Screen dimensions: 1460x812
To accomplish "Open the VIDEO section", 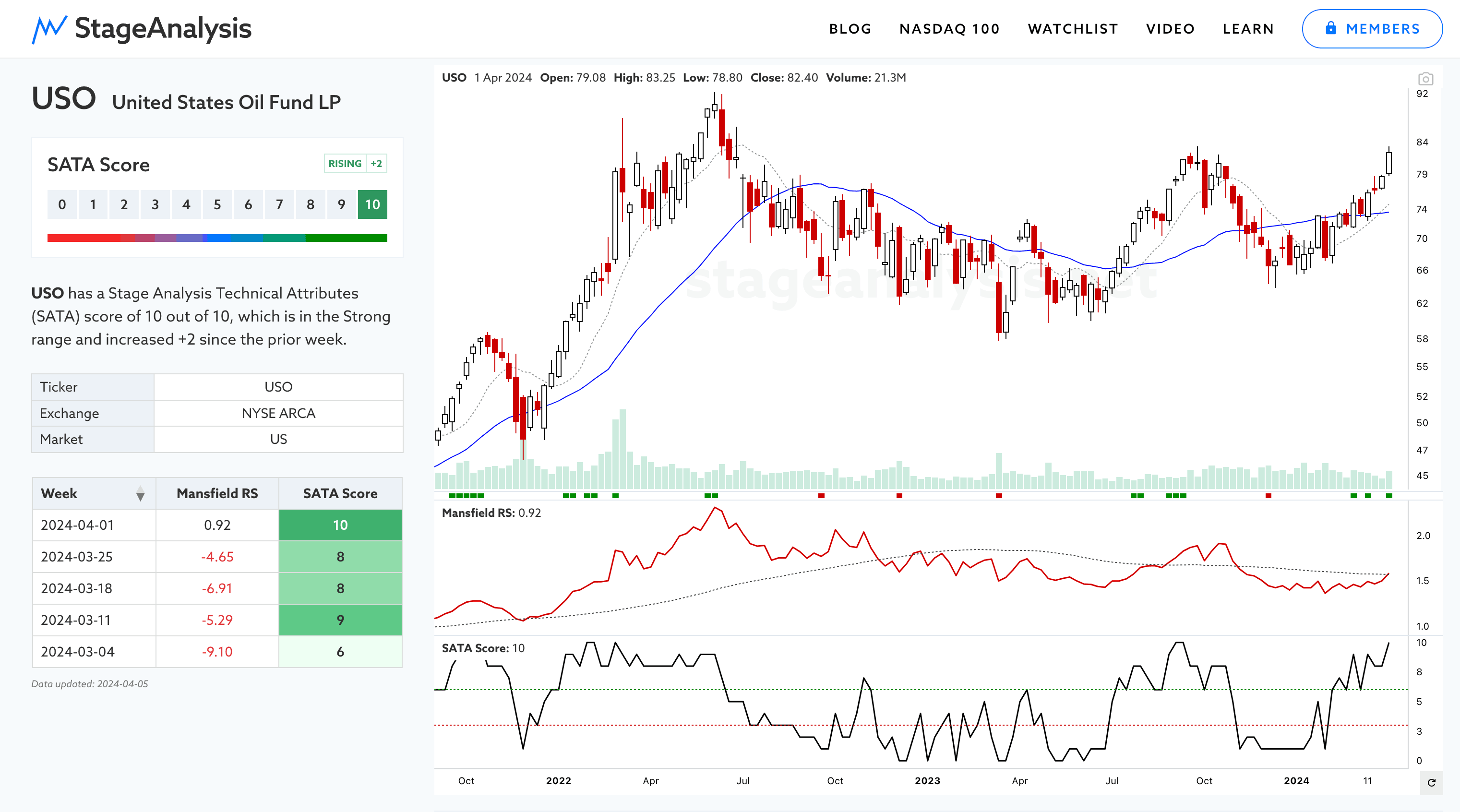I will pos(1171,29).
